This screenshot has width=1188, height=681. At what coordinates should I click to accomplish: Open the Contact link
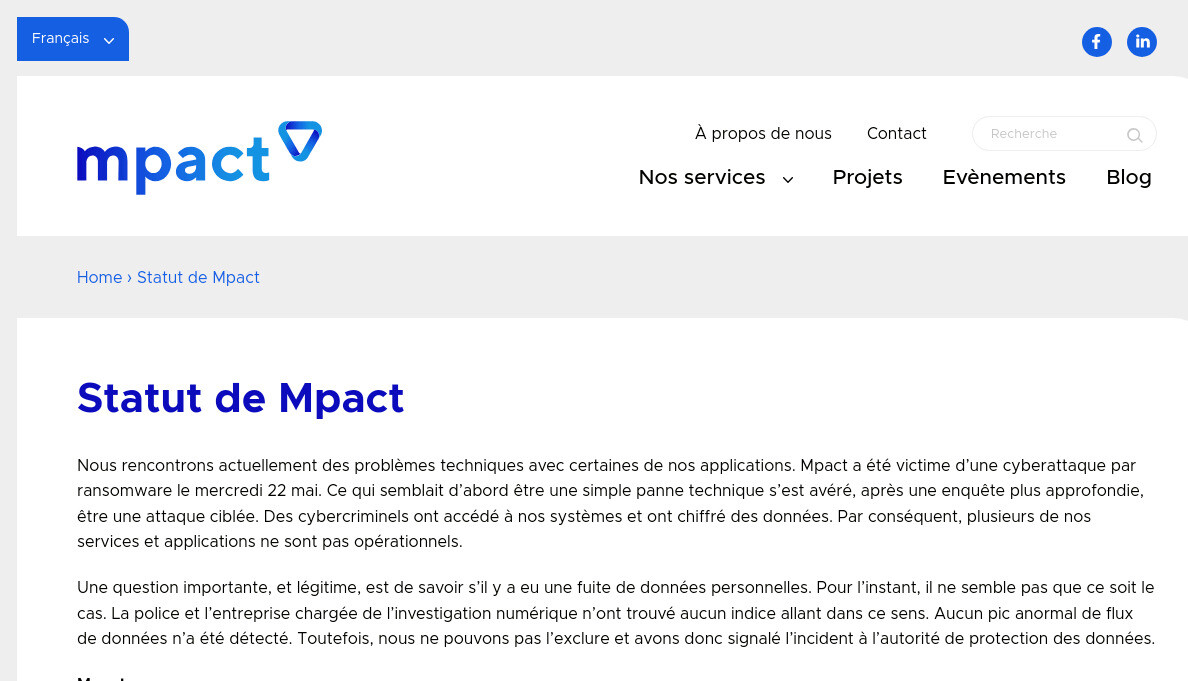tap(896, 133)
